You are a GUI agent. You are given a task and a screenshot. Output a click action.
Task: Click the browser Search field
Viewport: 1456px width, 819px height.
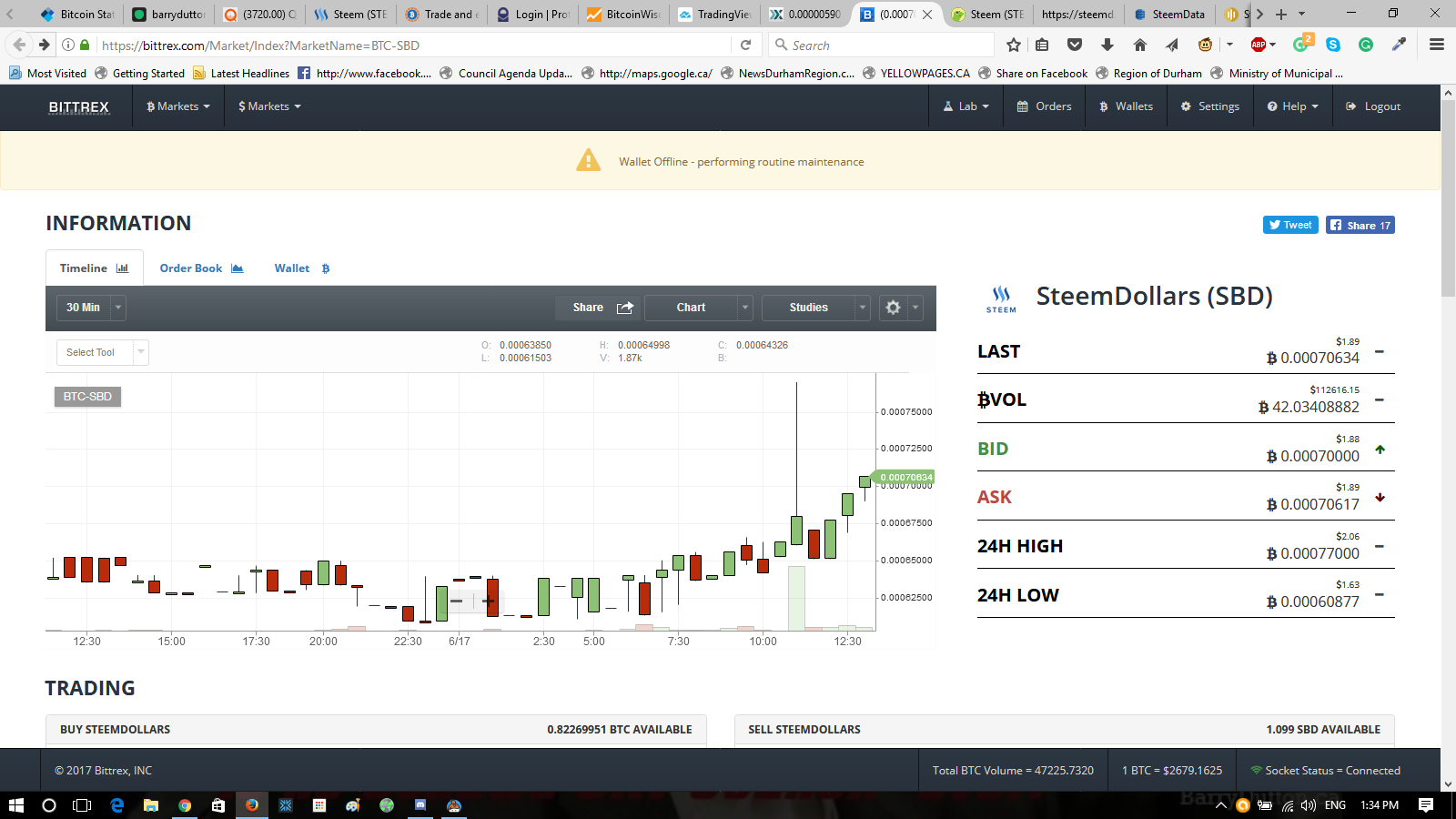coord(881,45)
